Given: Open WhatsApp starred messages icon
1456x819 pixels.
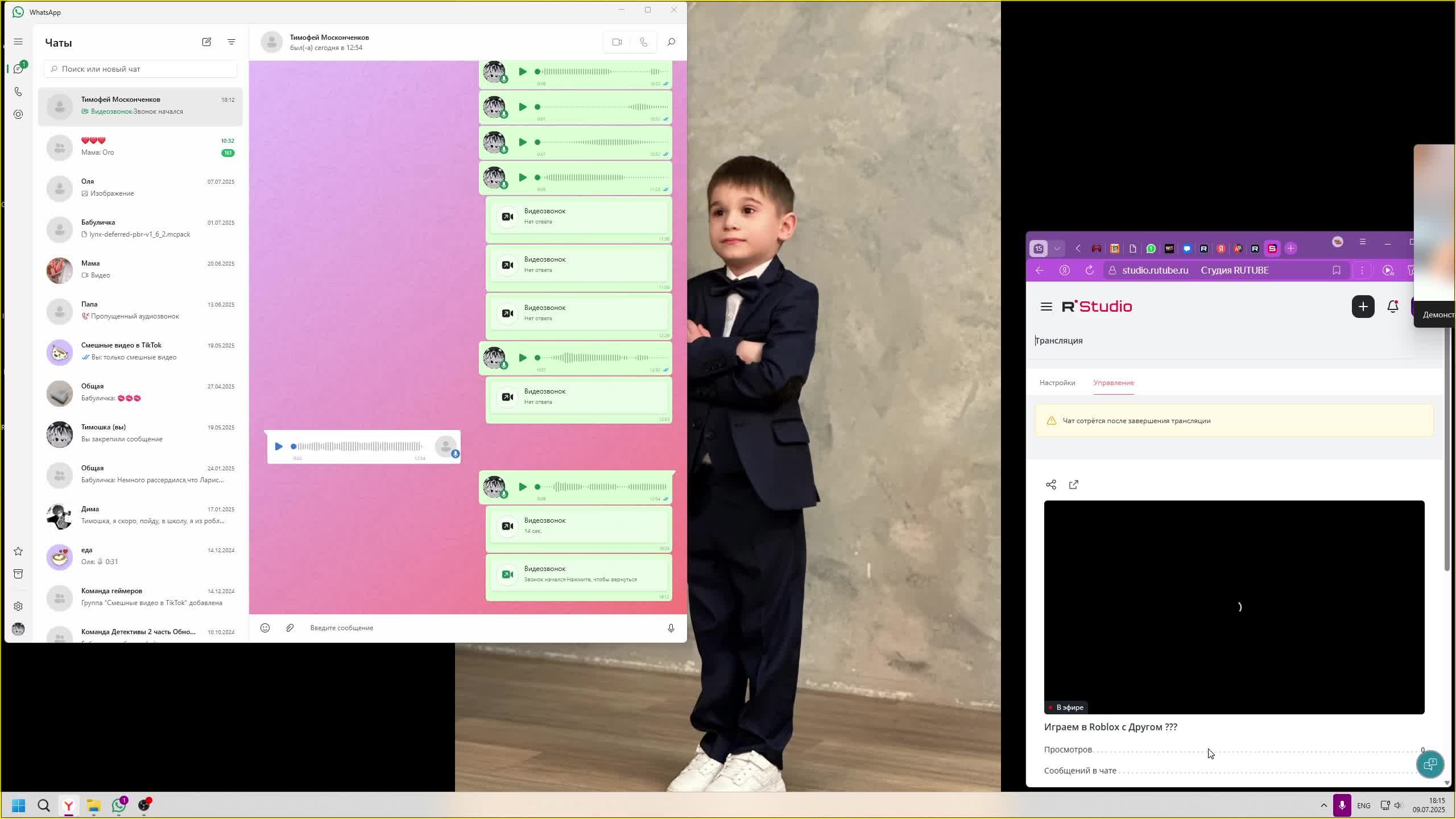Looking at the screenshot, I should tap(18, 551).
